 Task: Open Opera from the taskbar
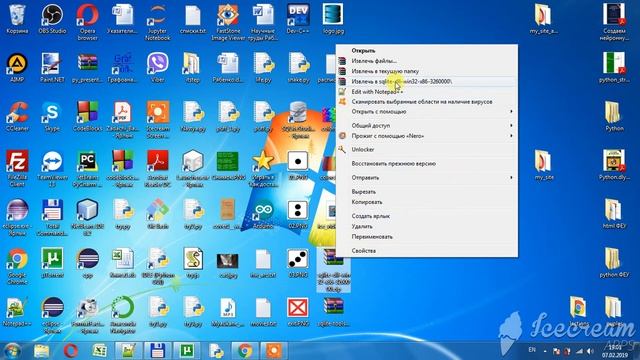[x=71, y=351]
